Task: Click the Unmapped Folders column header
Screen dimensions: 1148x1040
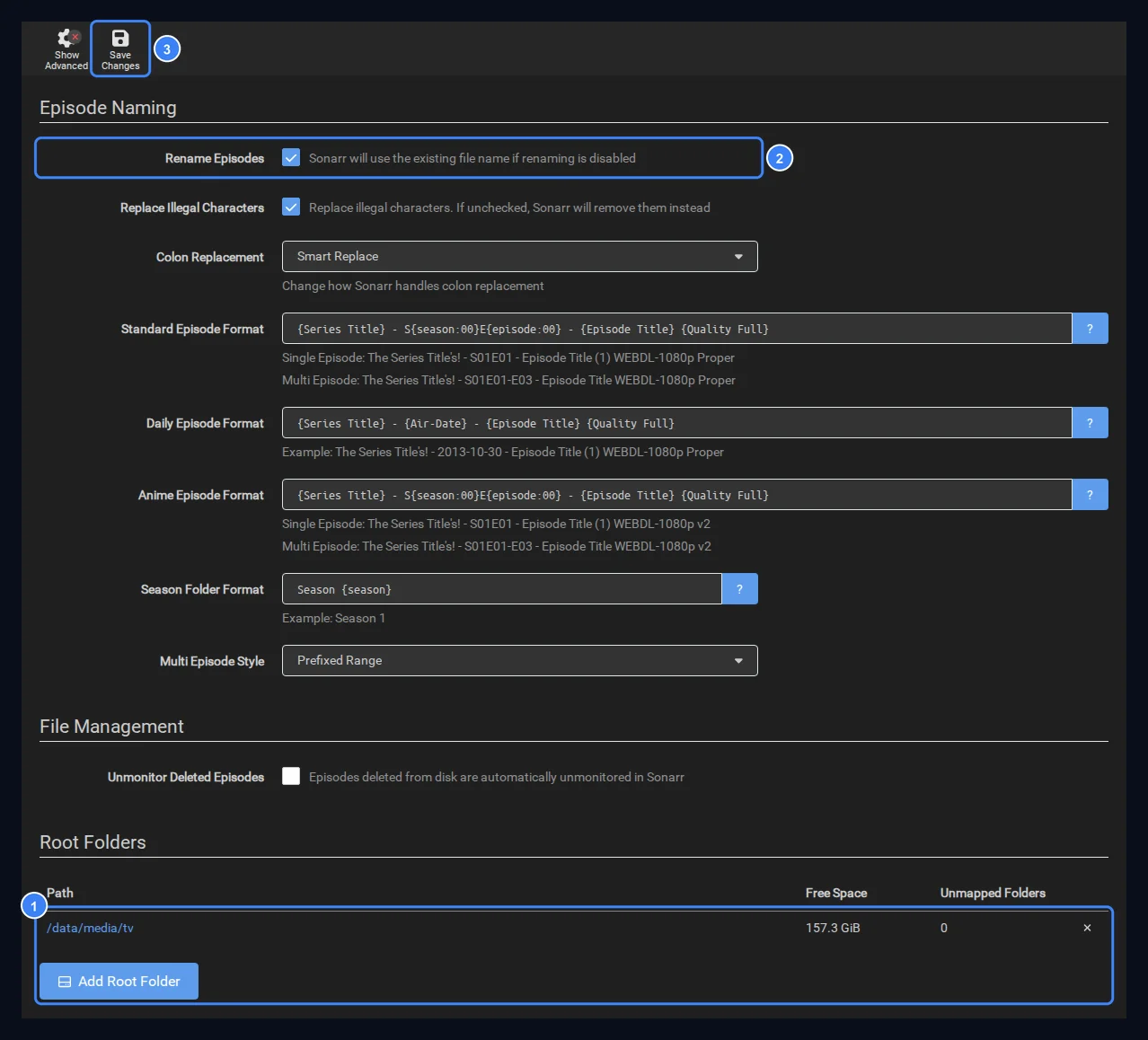Action: [993, 893]
